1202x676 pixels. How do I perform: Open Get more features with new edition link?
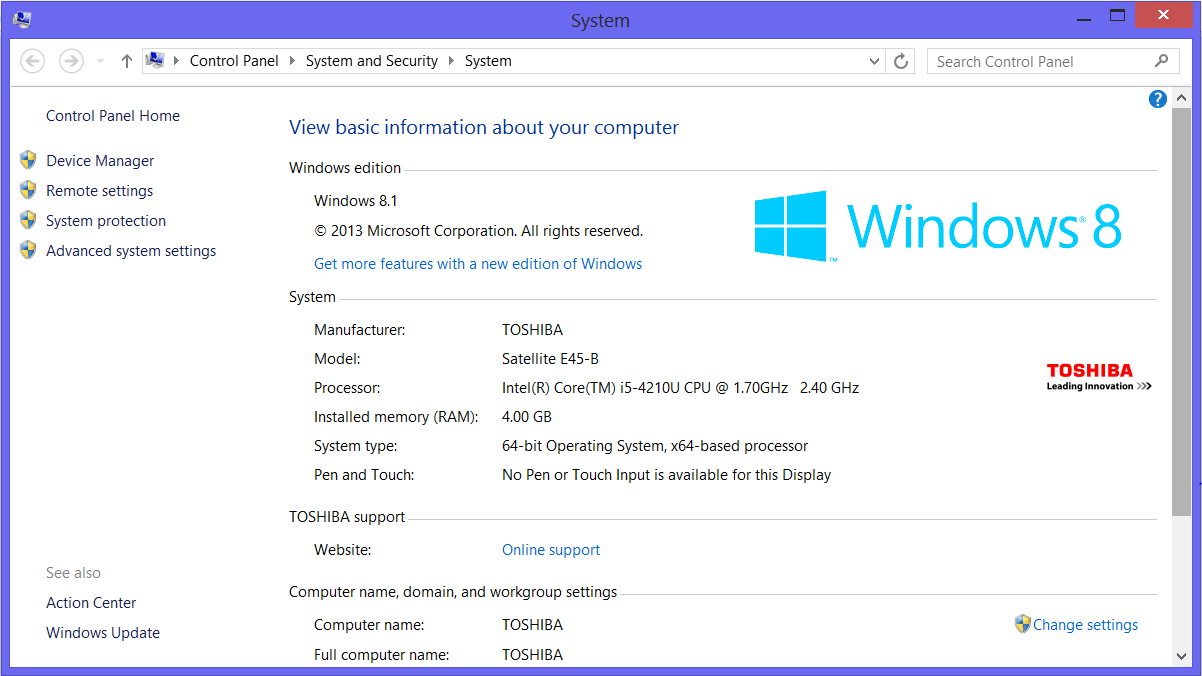coord(478,264)
